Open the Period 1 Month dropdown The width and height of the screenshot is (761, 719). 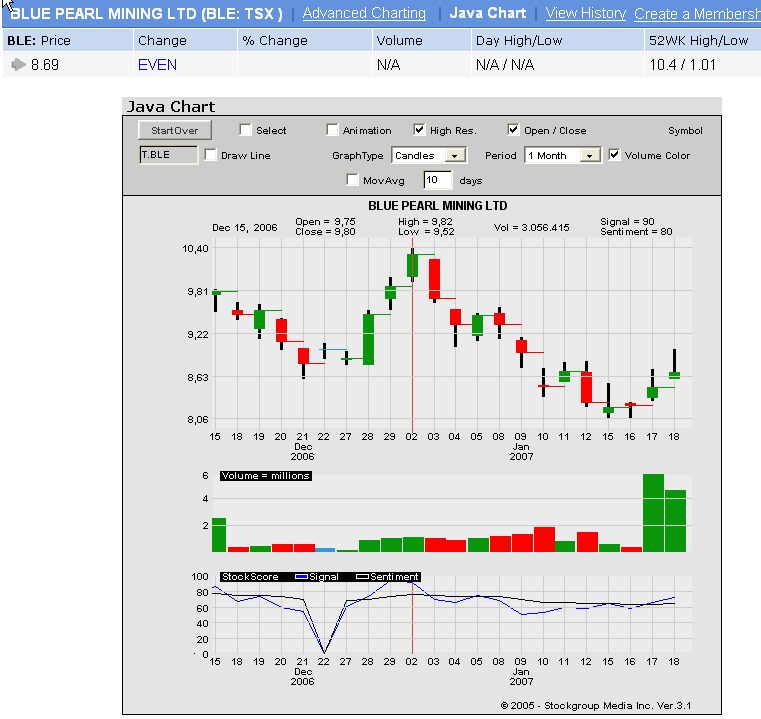click(x=563, y=155)
